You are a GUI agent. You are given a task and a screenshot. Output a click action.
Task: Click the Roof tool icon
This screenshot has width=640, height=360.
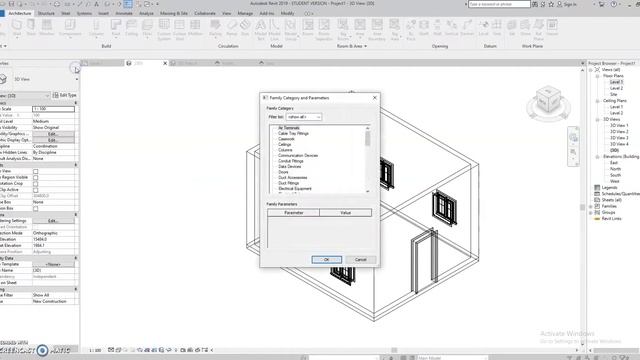pos(116,27)
